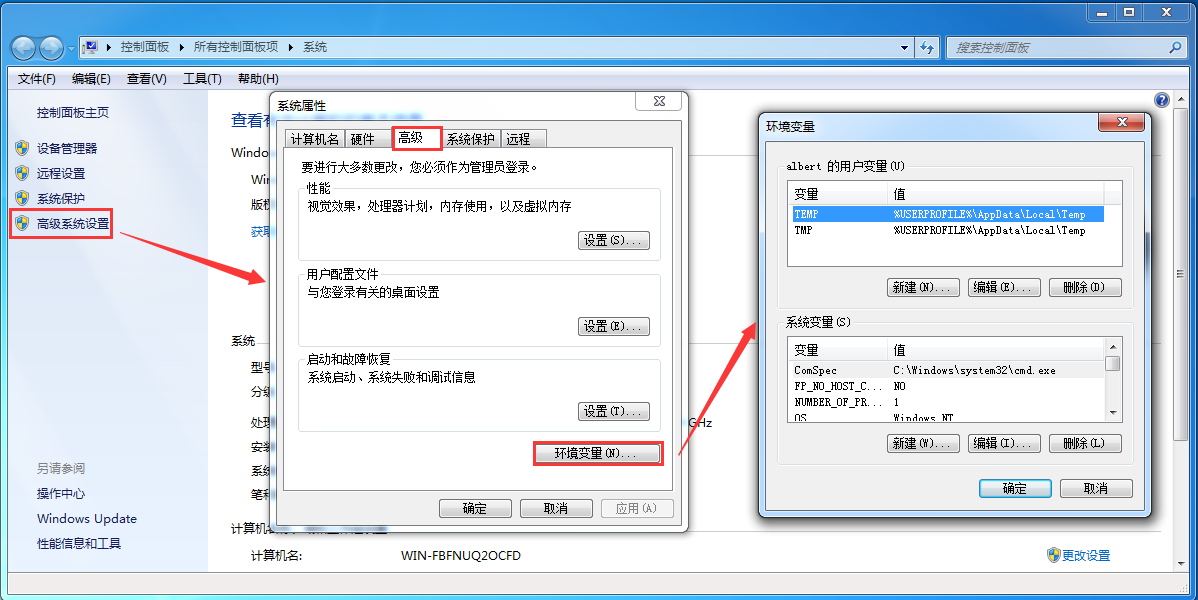
Task: Switch to the 硬件 tab
Action: coord(362,139)
